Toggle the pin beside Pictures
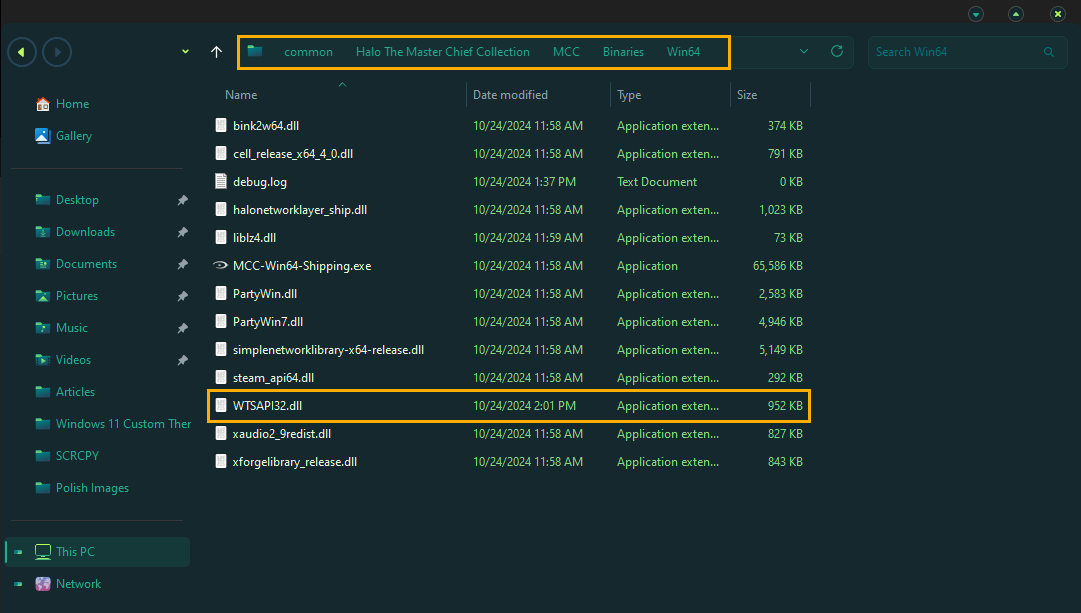The height and width of the screenshot is (613, 1081). (183, 296)
